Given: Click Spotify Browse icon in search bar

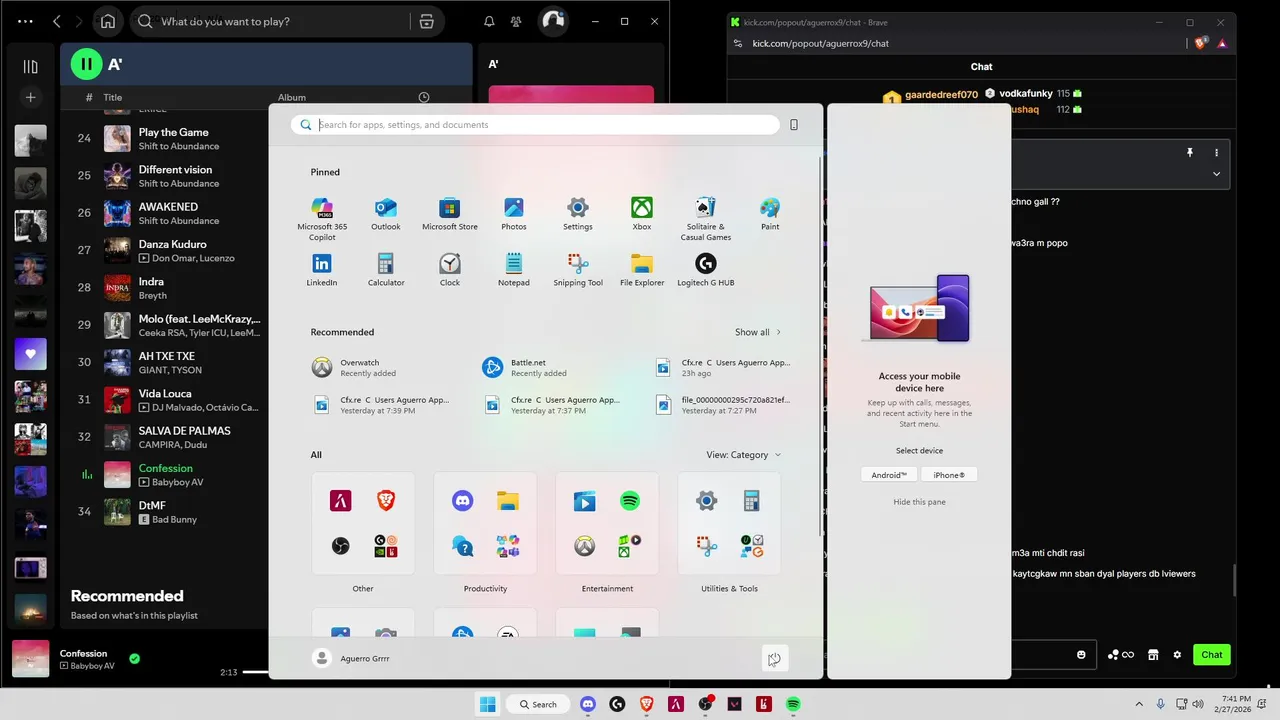Looking at the screenshot, I should pos(427,21).
